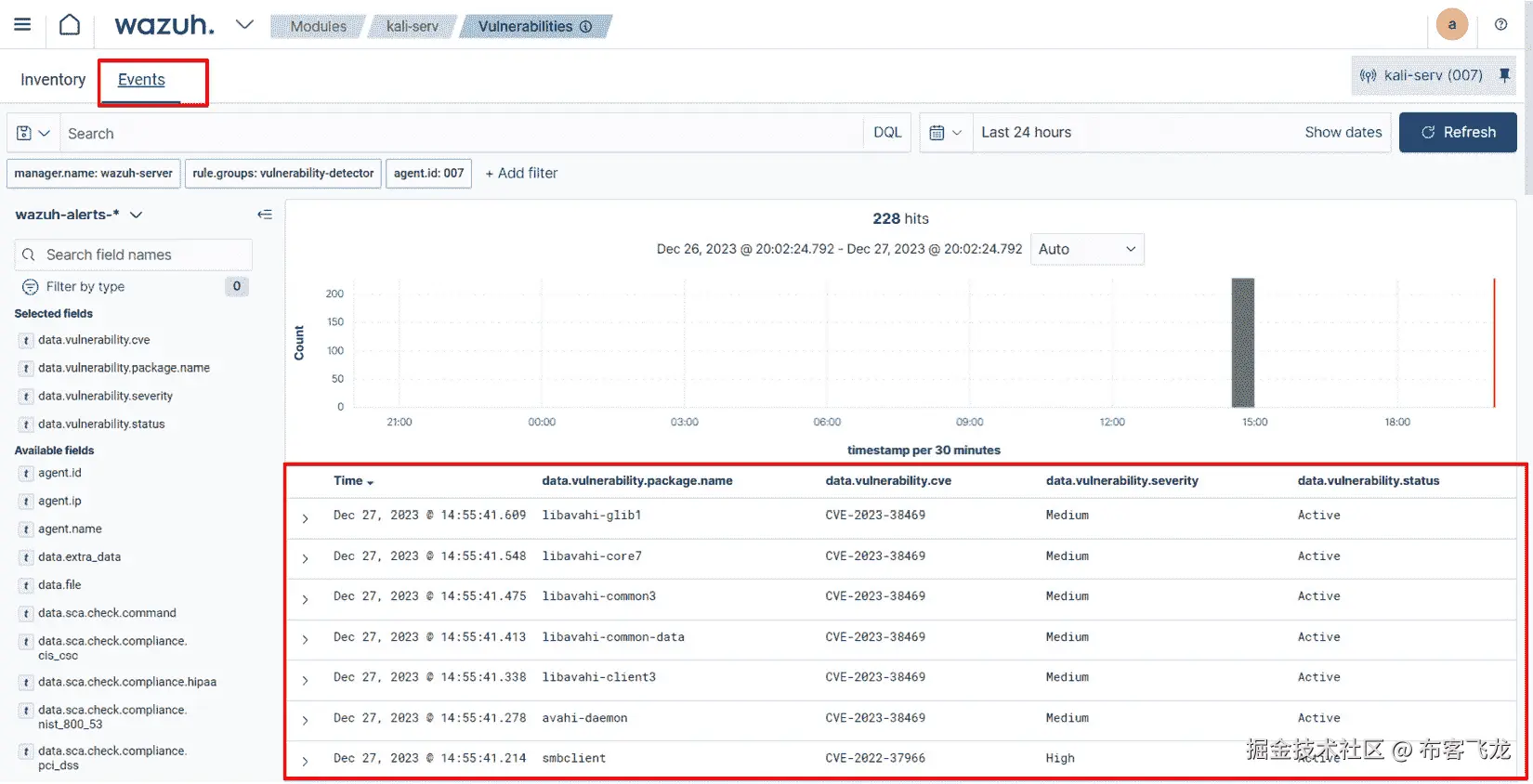
Task: Click the 228 hits count
Action: click(x=900, y=218)
